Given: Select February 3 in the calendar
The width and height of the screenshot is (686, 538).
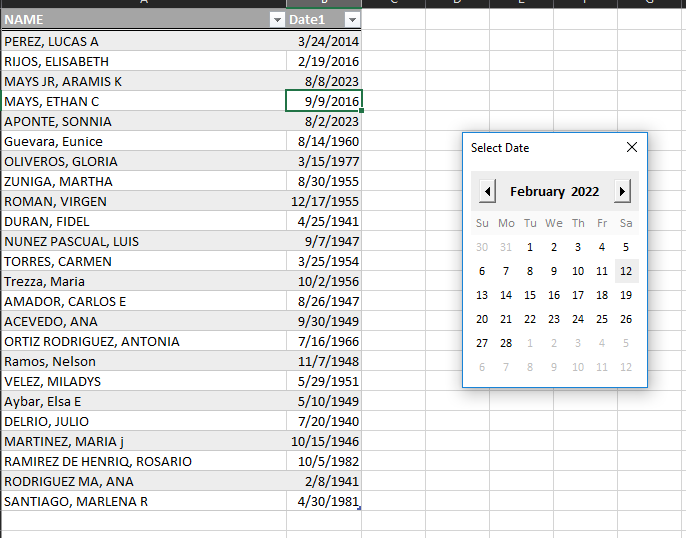Looking at the screenshot, I should [578, 247].
